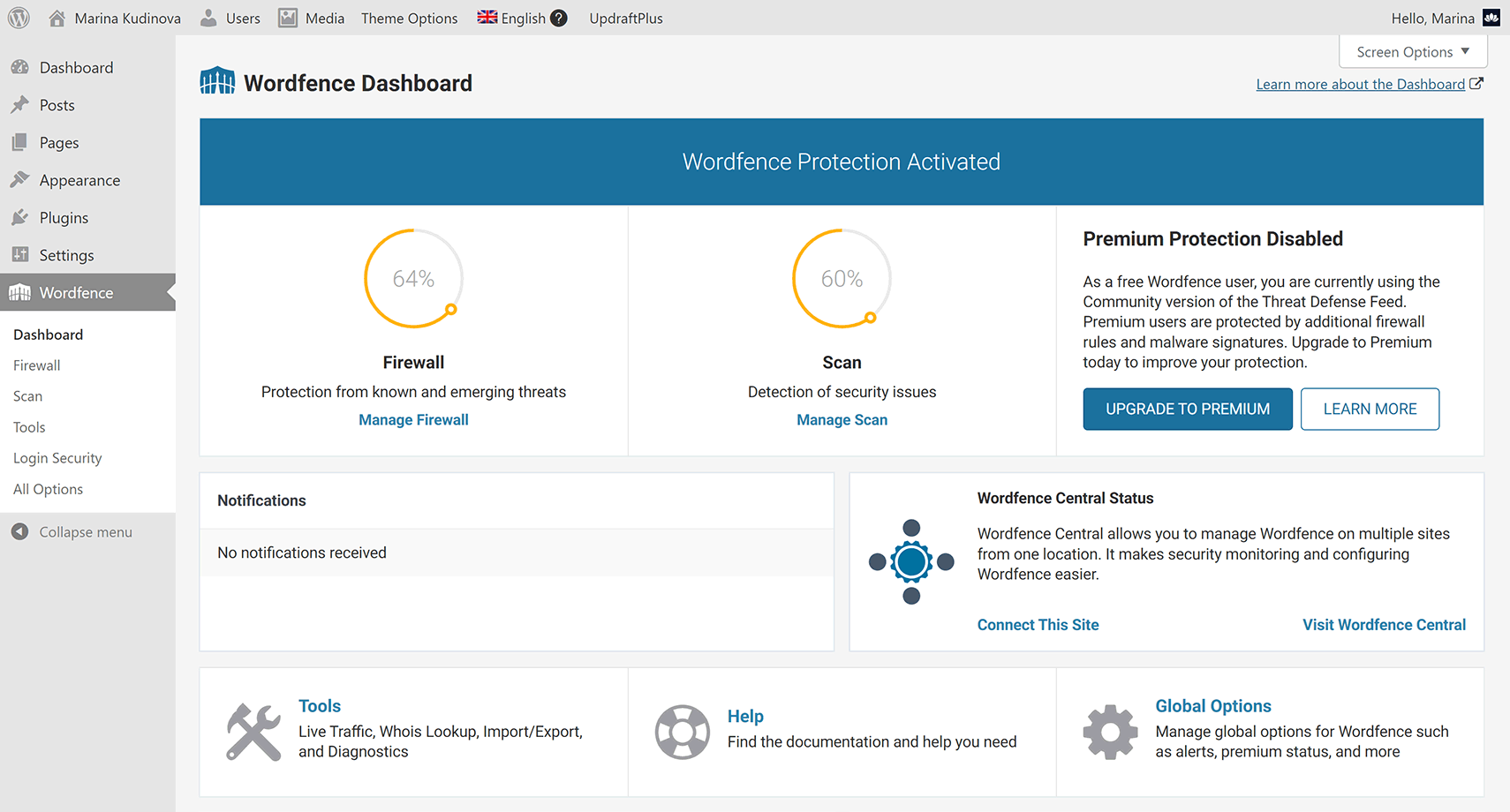Click the Wordfence Protection Activated banner
Screen dimensions: 1510x812
coord(842,162)
